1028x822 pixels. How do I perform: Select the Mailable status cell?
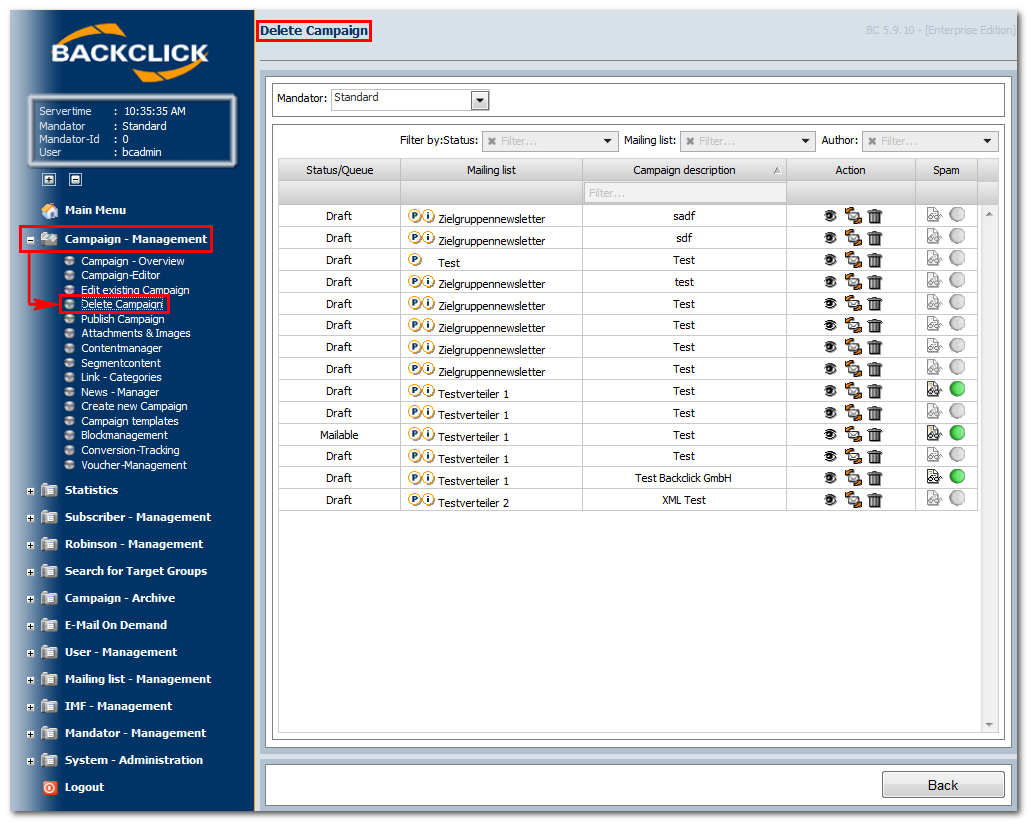[339, 435]
